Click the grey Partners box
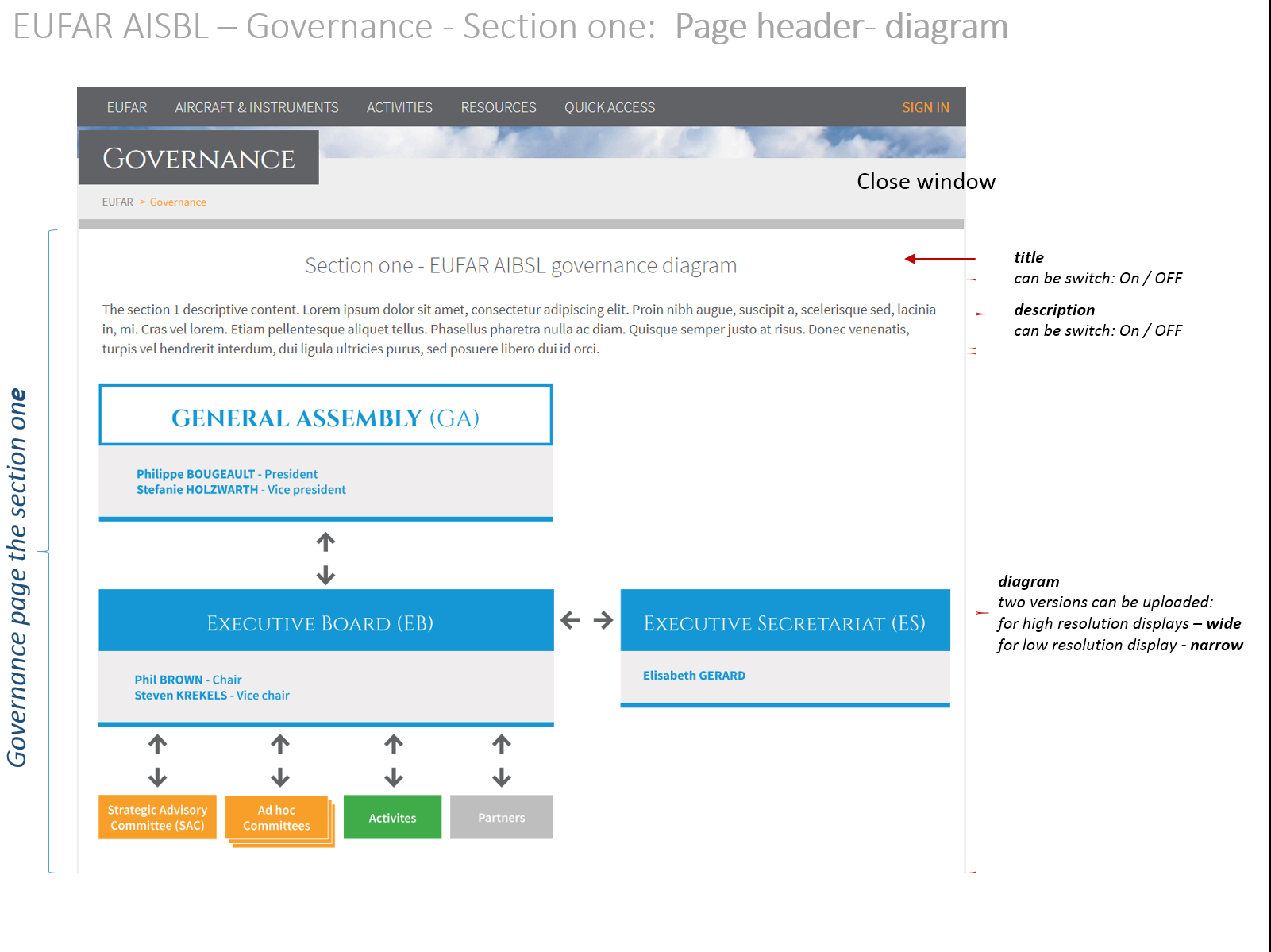 pos(501,818)
